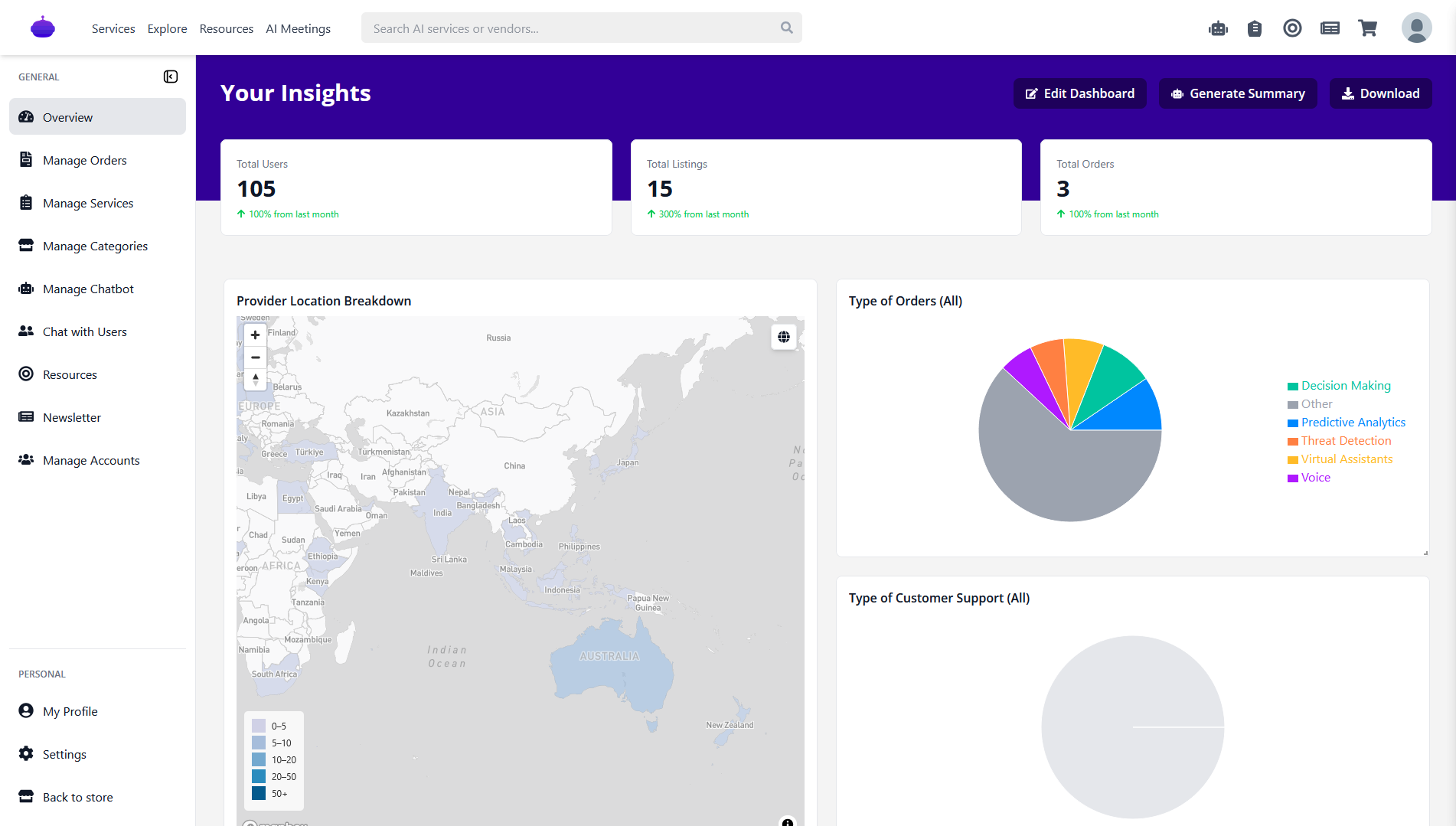The height and width of the screenshot is (826, 1456).
Task: Click the globe layer icon on the map
Action: coord(784,336)
